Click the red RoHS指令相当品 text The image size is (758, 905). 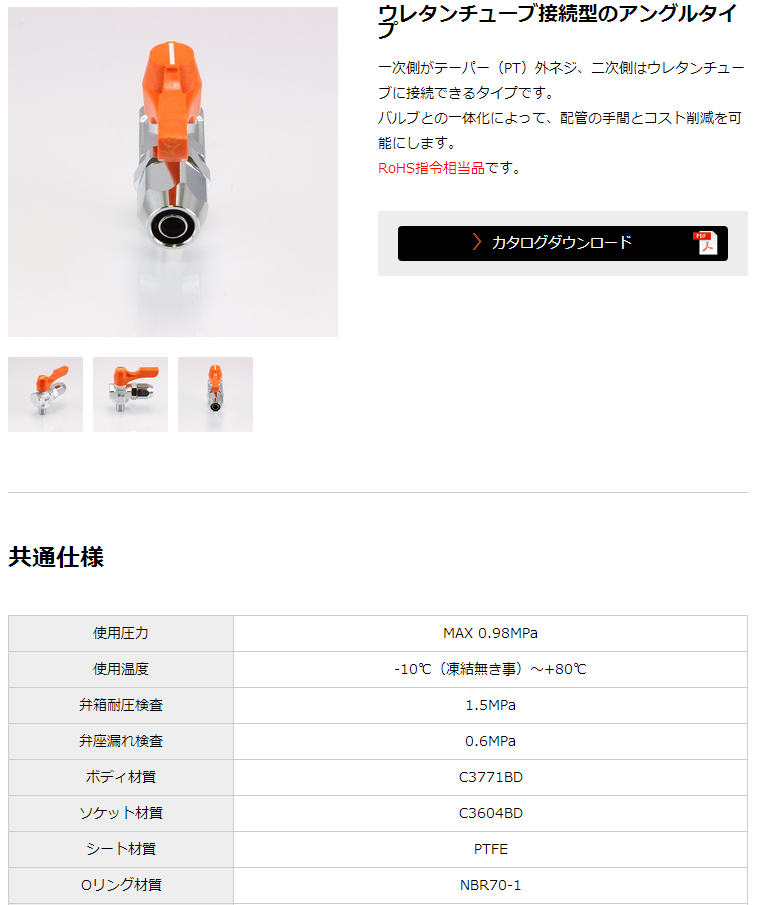coord(431,168)
